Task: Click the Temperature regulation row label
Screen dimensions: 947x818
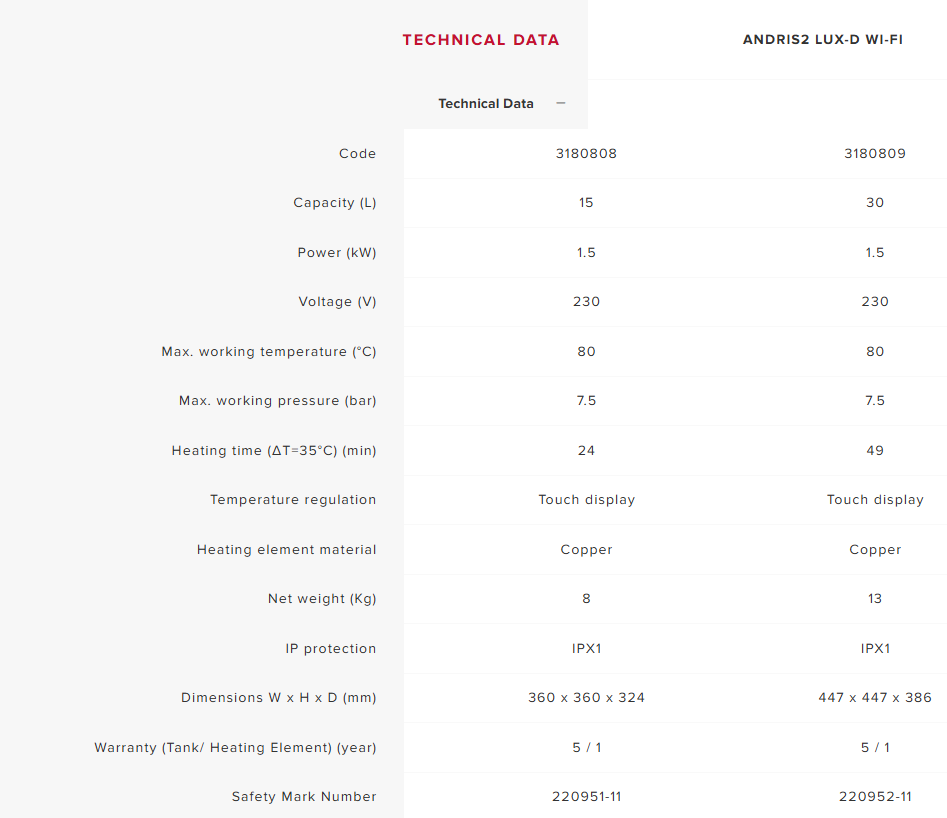Action: coord(293,500)
